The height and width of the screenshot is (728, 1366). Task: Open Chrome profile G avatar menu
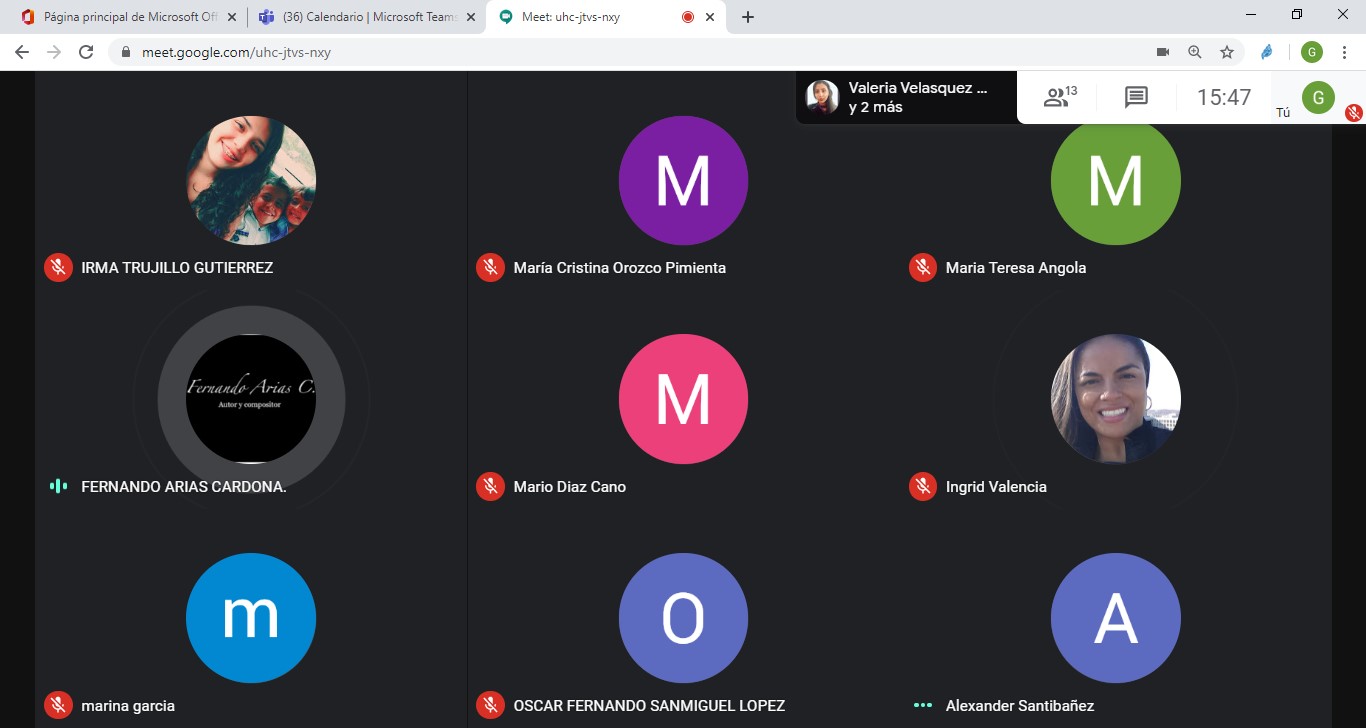tap(1311, 52)
